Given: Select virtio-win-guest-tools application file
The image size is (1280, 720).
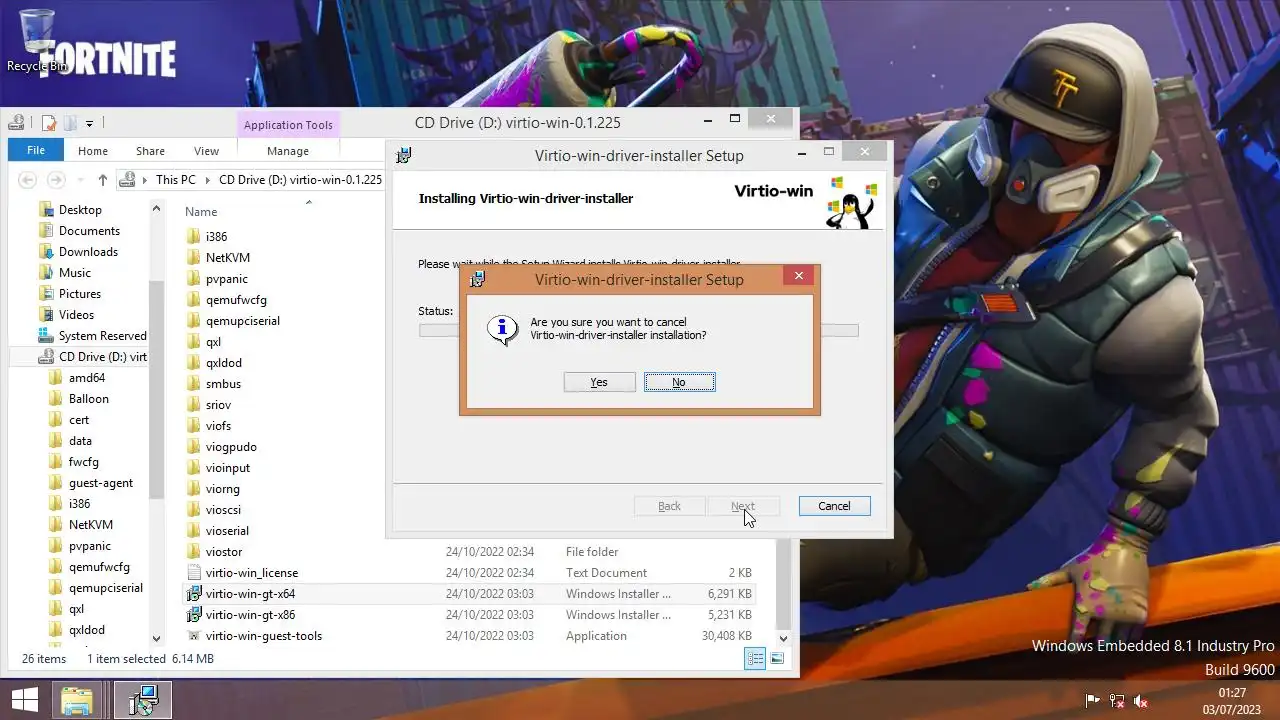Looking at the screenshot, I should point(264,636).
